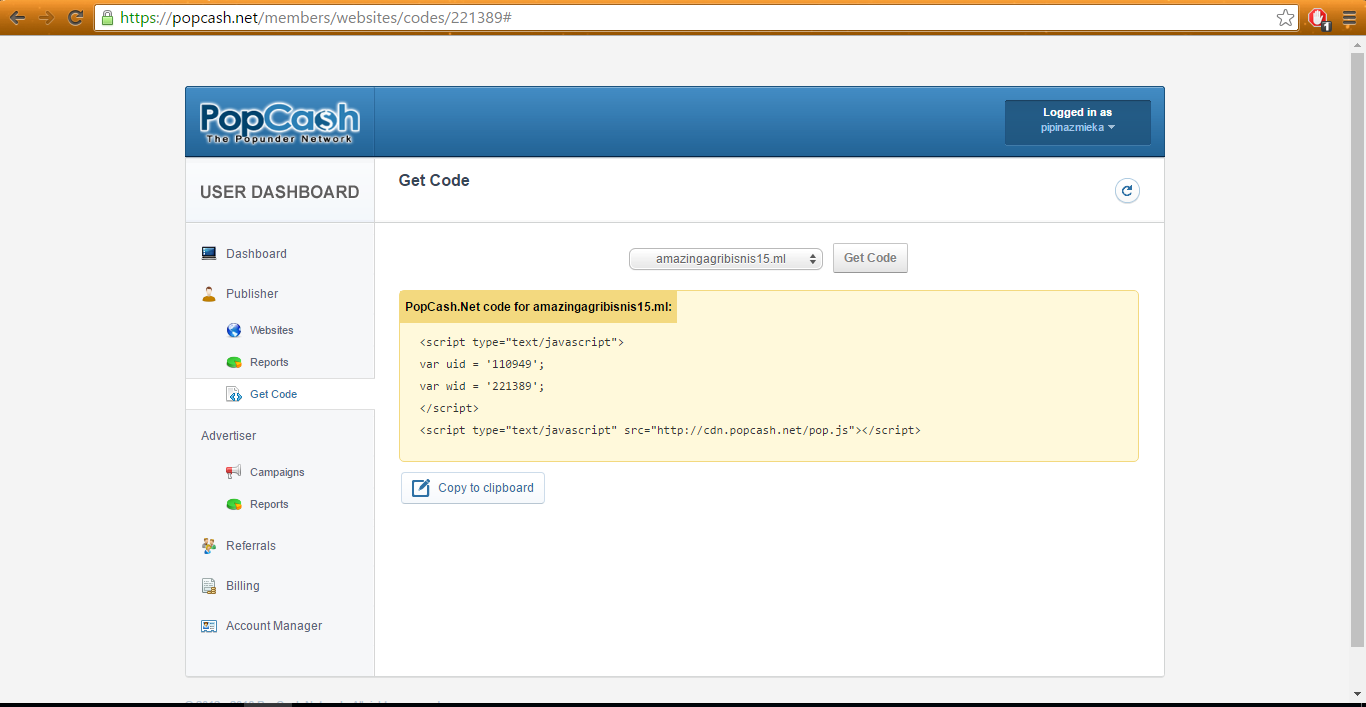Click the Campaigns megaphone icon
Screen dimensions: 1366x707
point(234,472)
